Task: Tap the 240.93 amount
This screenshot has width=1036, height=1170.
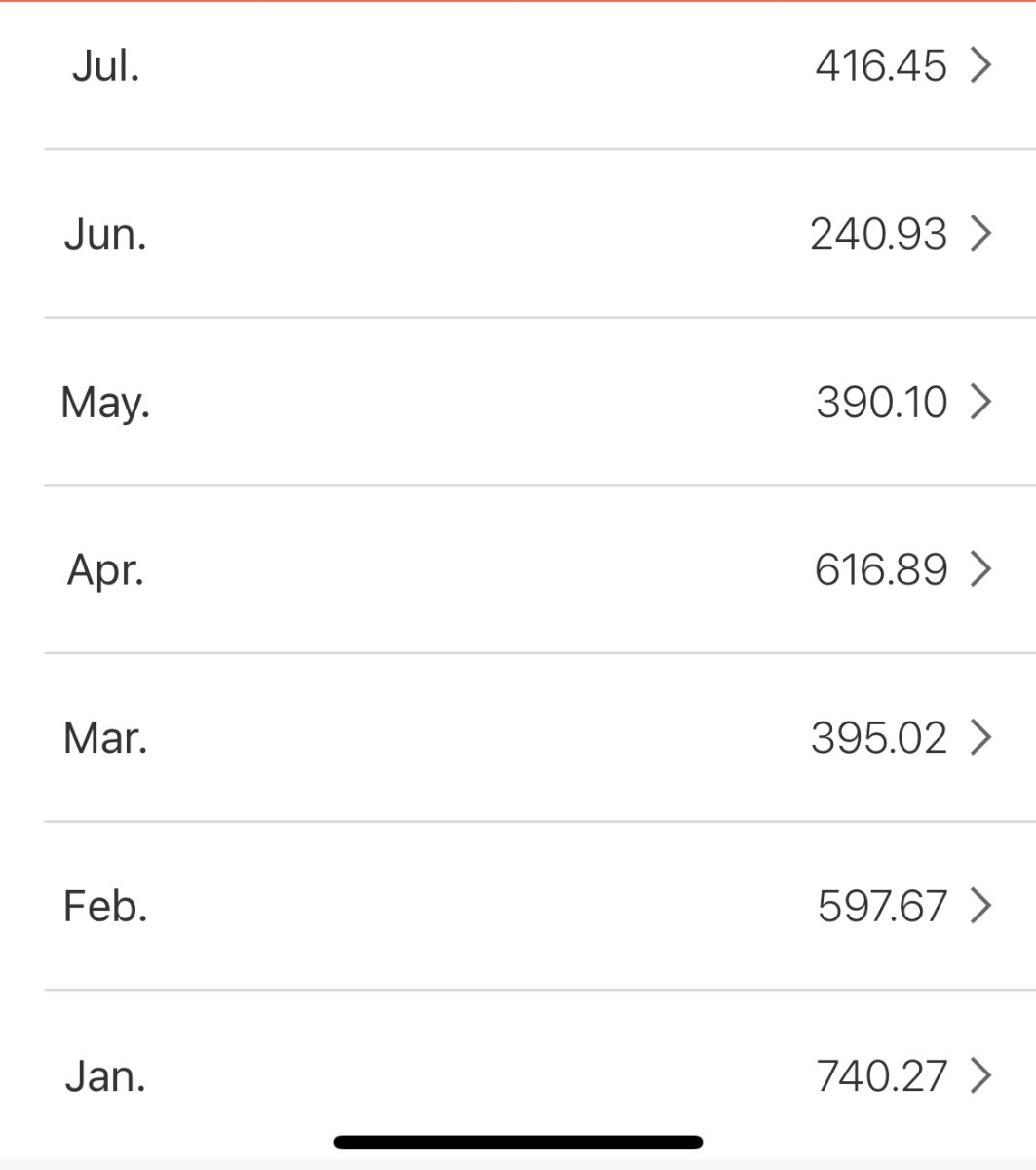Action: 878,234
